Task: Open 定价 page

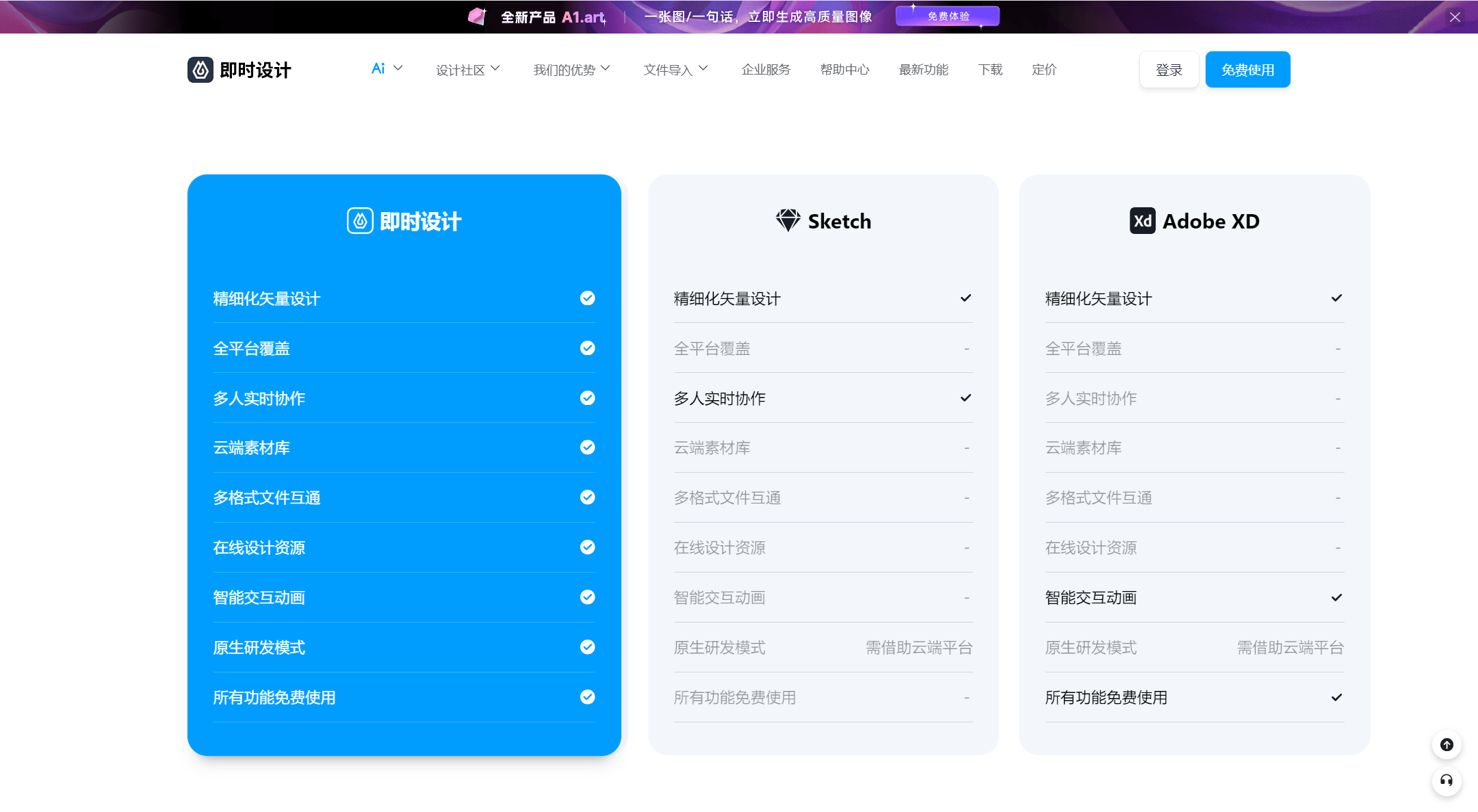Action: tap(1044, 70)
